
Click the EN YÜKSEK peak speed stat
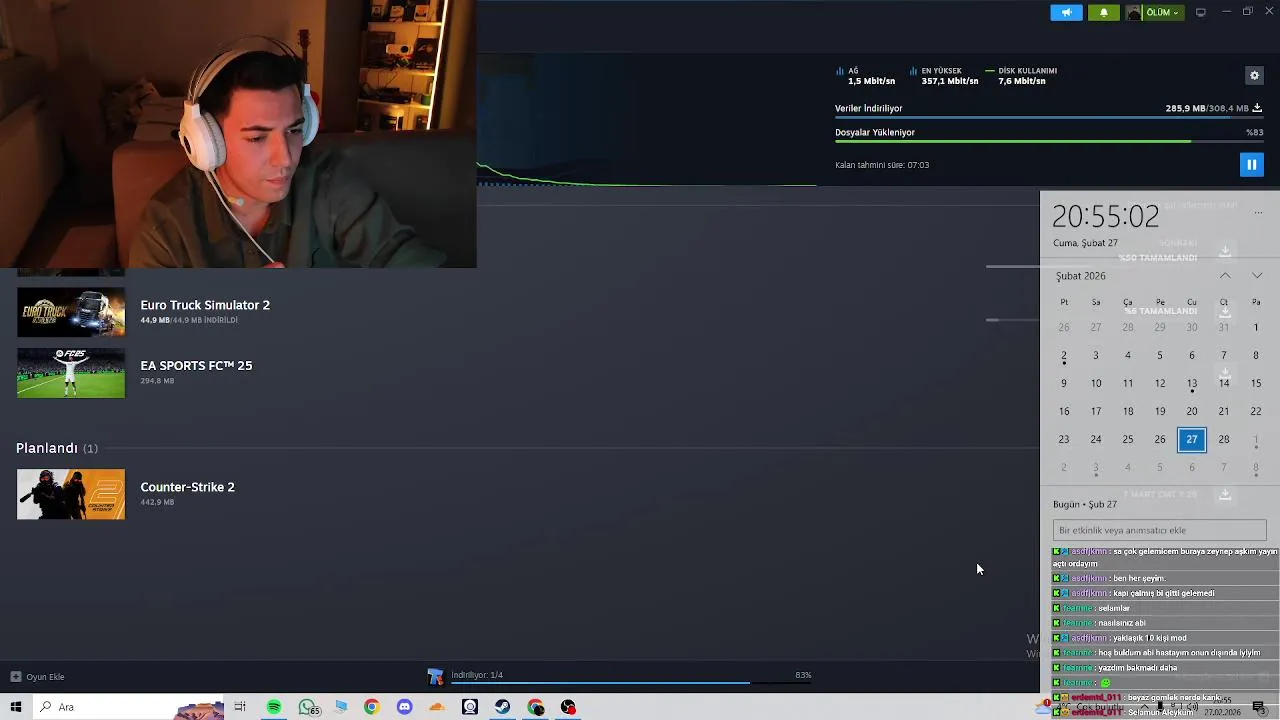tap(944, 76)
